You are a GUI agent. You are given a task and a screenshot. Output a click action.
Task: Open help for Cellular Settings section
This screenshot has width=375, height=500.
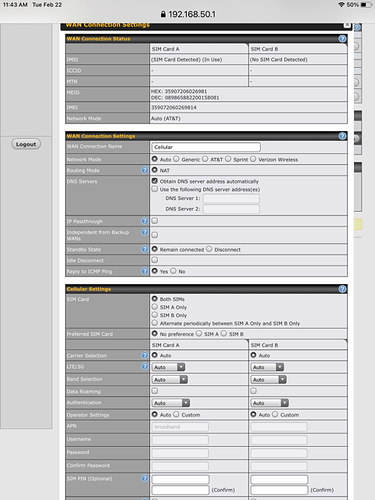click(342, 289)
